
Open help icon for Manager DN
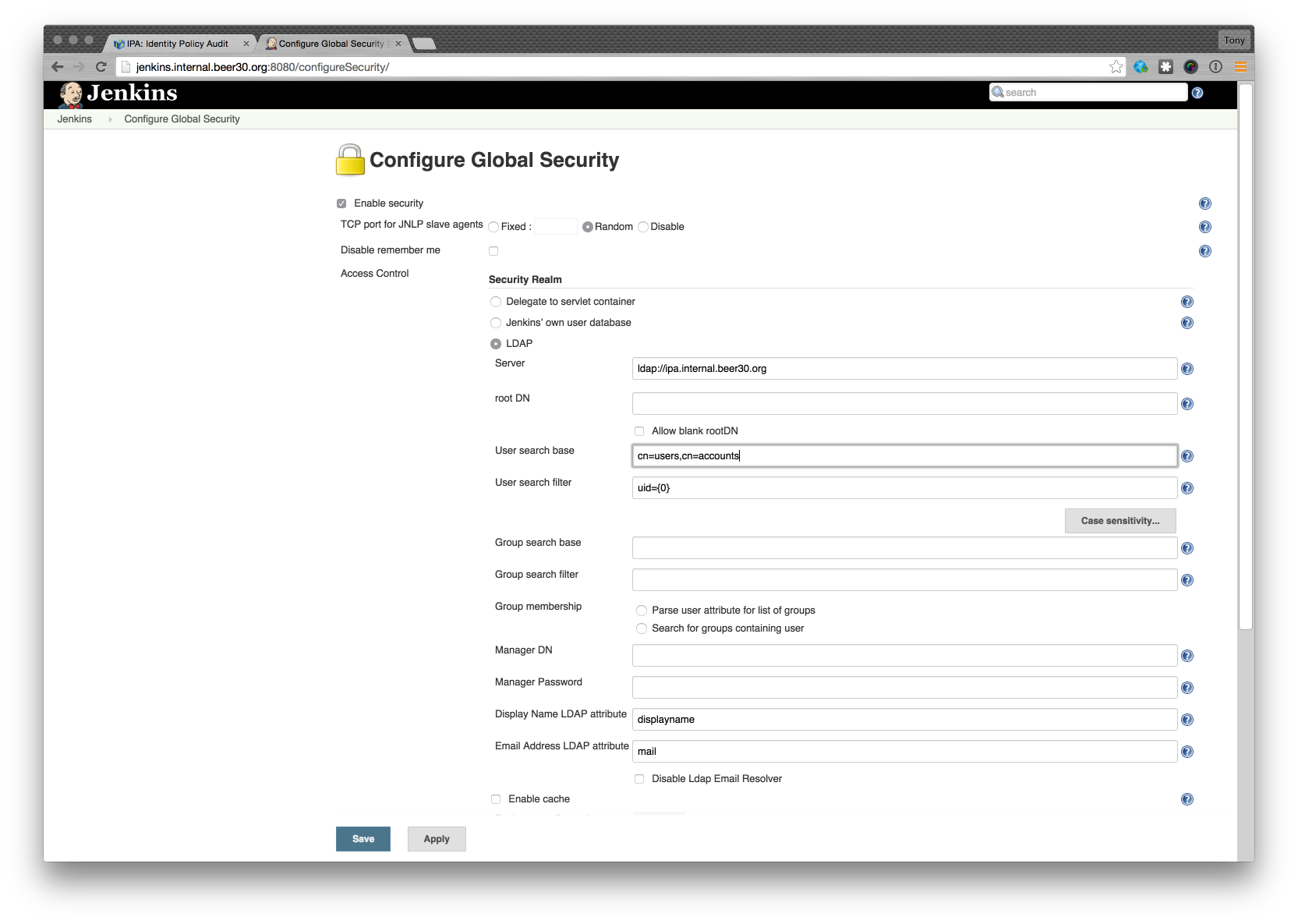tap(1187, 656)
